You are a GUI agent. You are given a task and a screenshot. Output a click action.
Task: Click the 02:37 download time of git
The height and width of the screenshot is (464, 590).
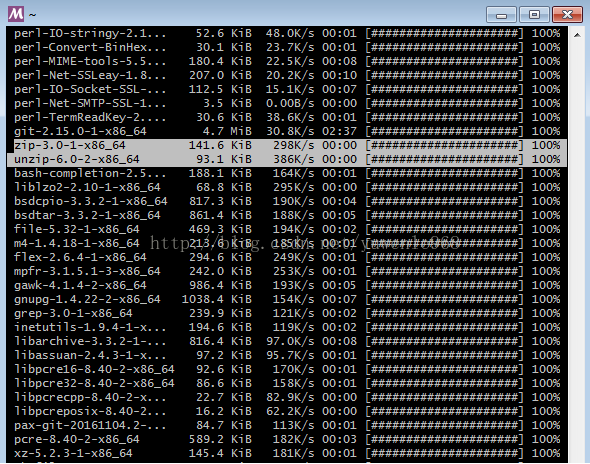tap(339, 131)
